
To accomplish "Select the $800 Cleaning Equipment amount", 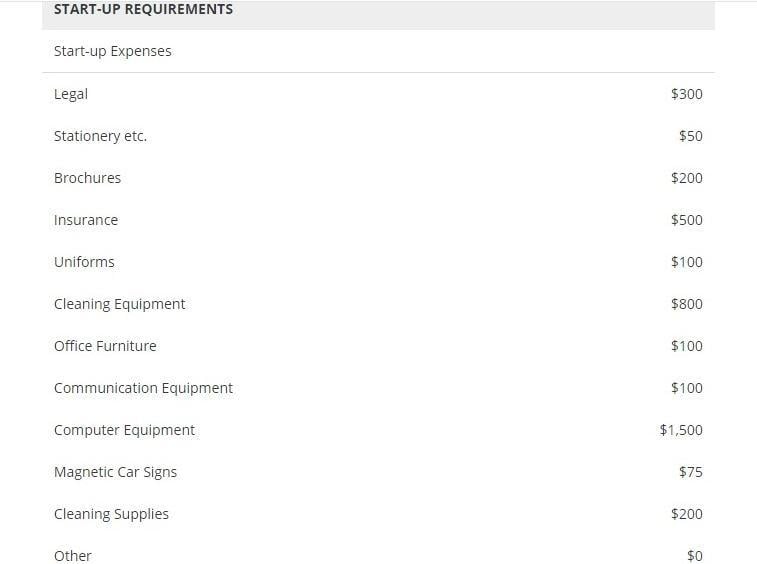I will (687, 304).
